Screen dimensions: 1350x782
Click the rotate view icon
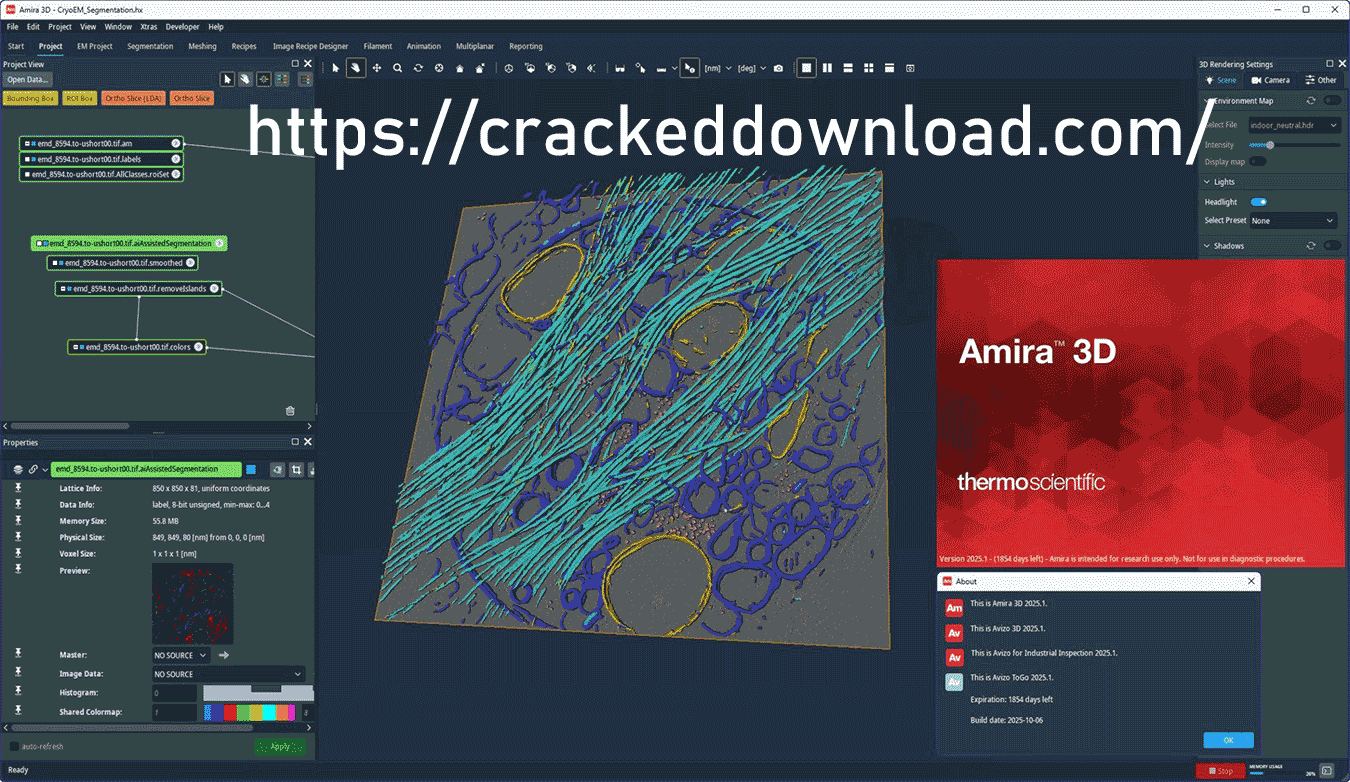[418, 68]
